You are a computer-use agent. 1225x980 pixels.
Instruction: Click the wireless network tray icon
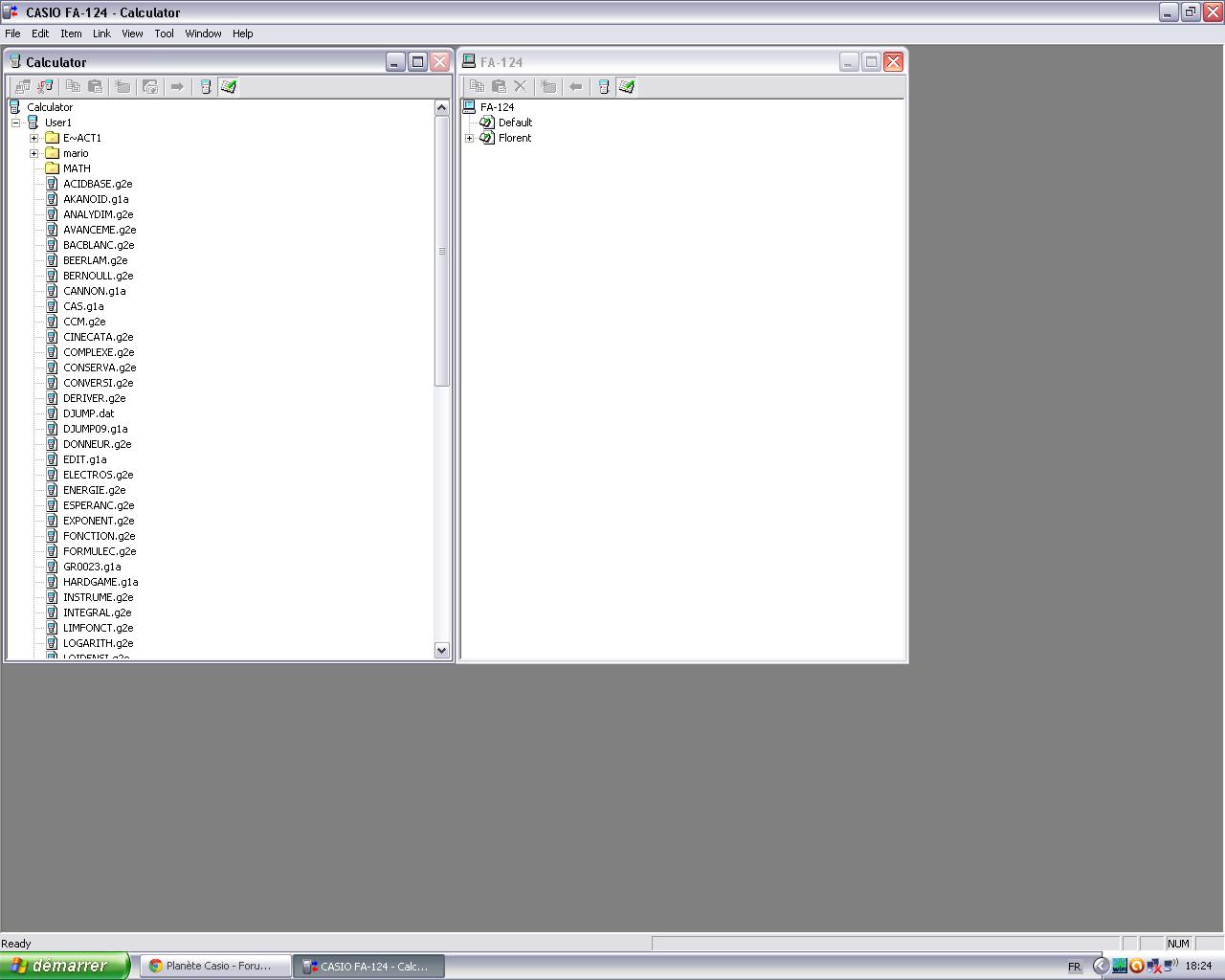[1169, 966]
